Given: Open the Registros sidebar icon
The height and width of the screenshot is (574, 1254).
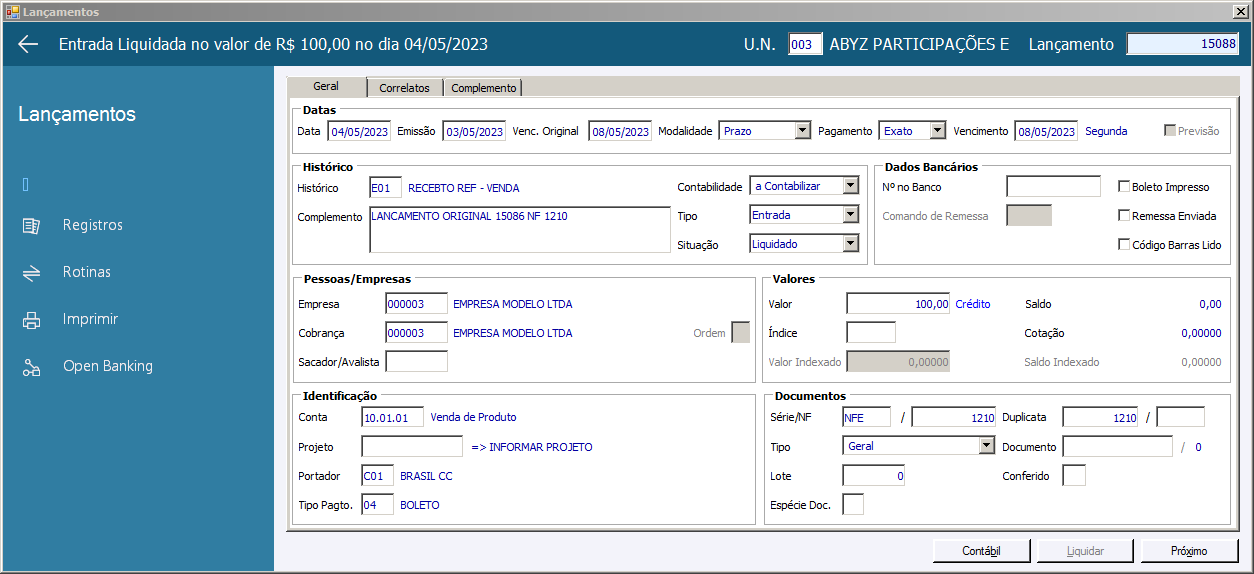Looking at the screenshot, I should [31, 226].
